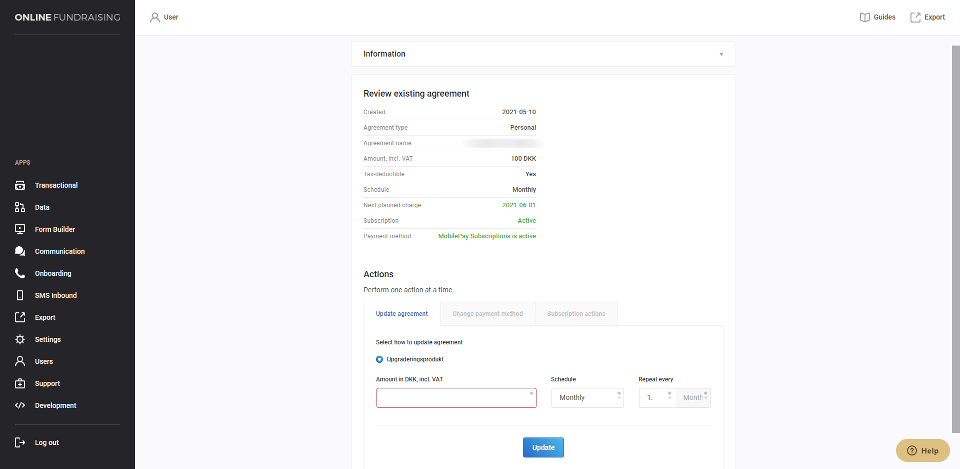
Task: Click the Information panel header
Action: point(543,54)
